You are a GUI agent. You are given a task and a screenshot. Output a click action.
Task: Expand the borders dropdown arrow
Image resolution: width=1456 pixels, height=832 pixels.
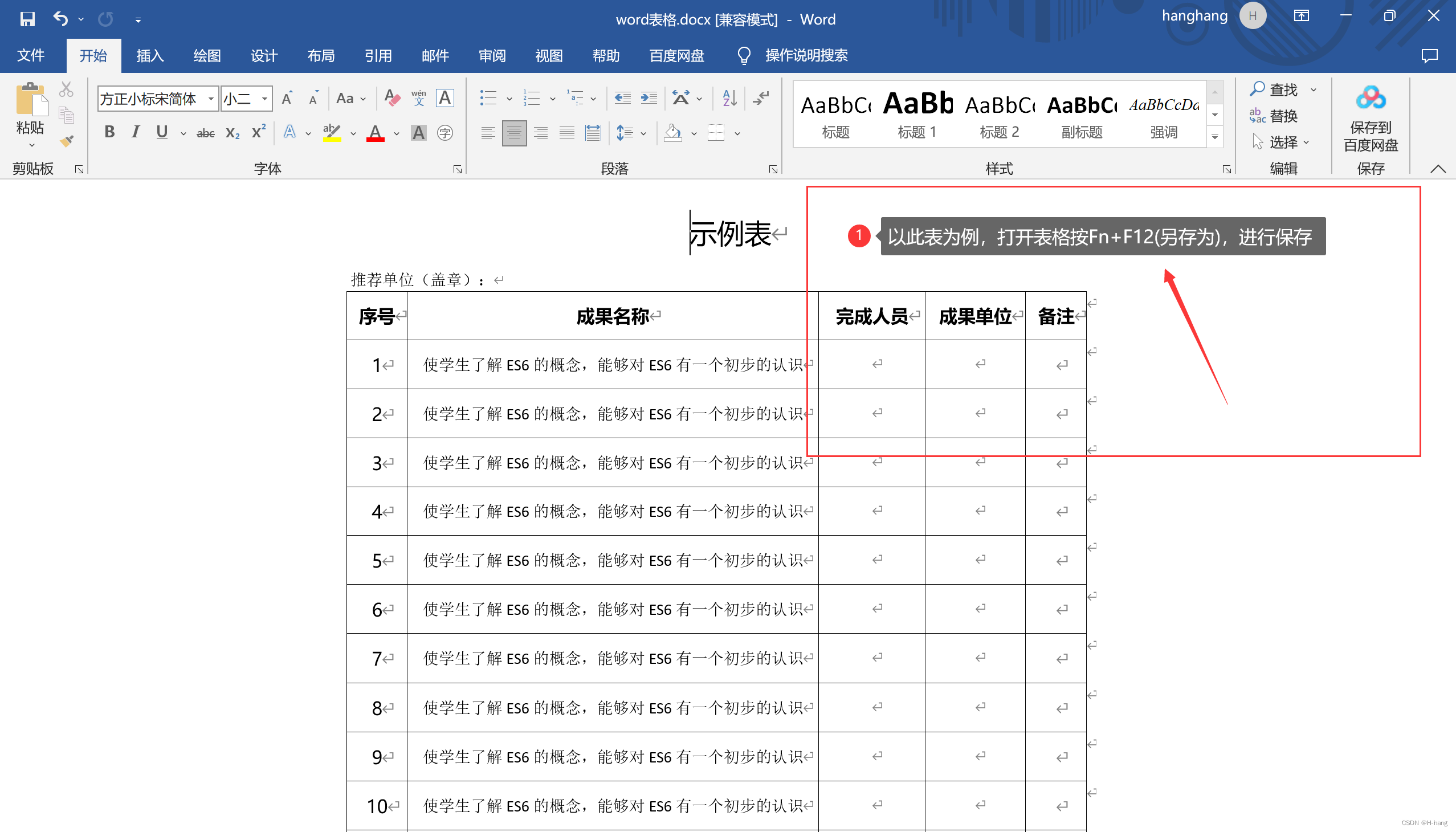click(x=737, y=134)
